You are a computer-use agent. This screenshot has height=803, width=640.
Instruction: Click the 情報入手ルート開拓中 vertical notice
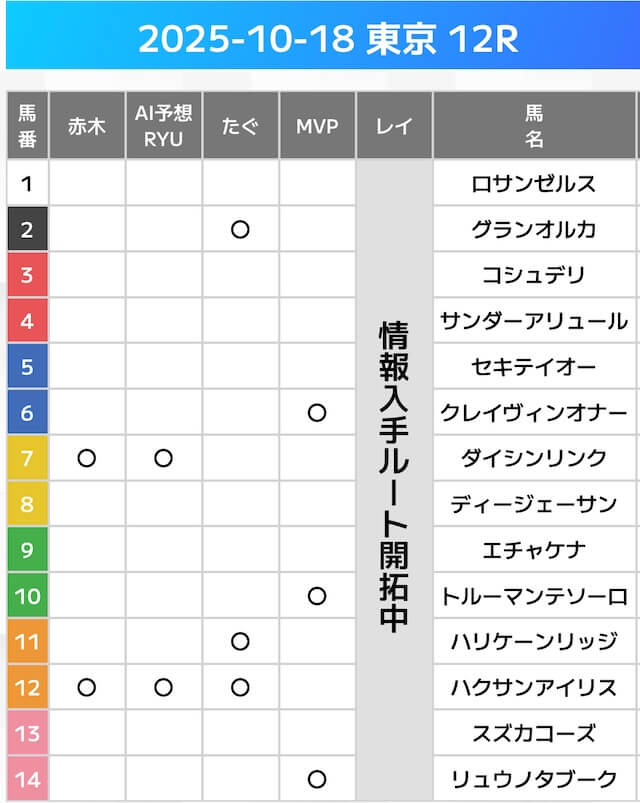[x=394, y=475]
